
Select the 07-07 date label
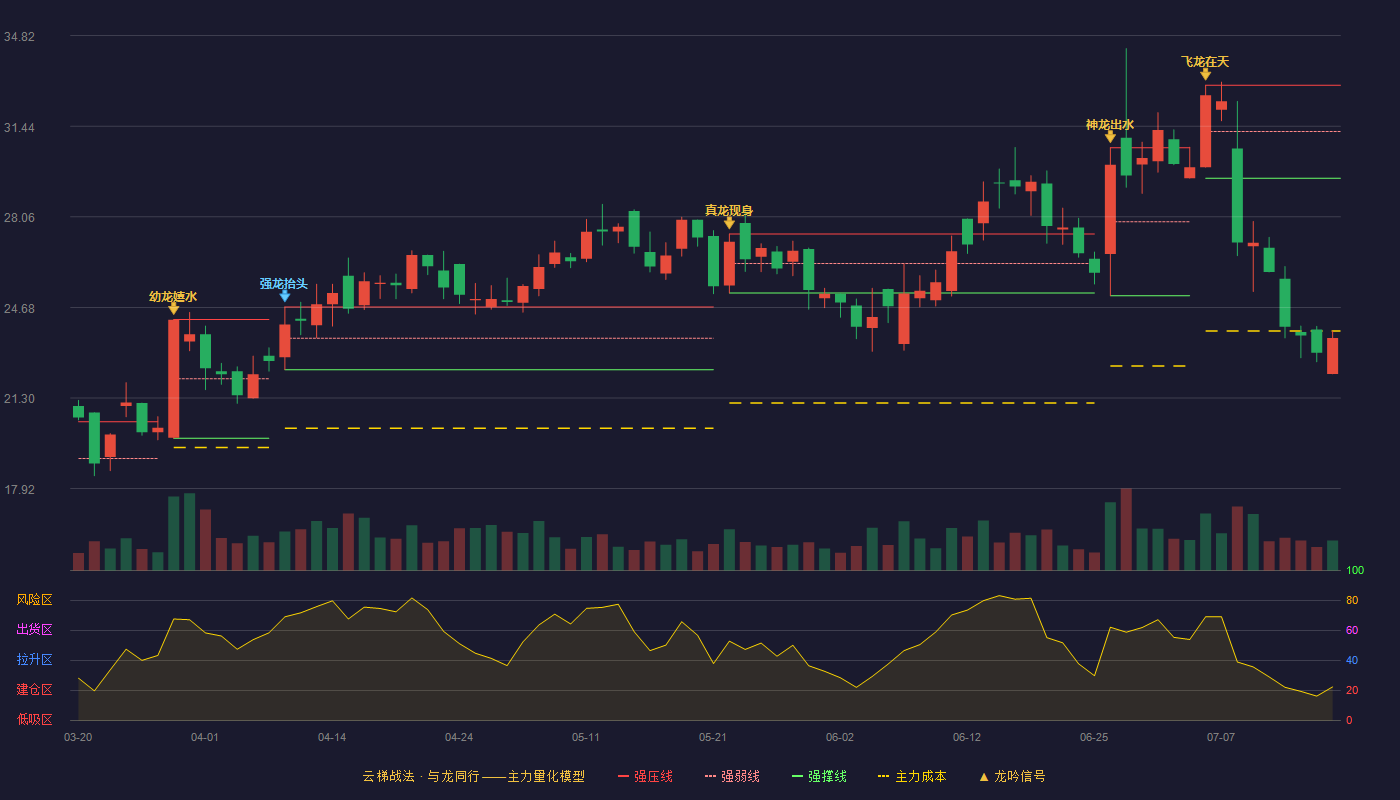click(1221, 737)
